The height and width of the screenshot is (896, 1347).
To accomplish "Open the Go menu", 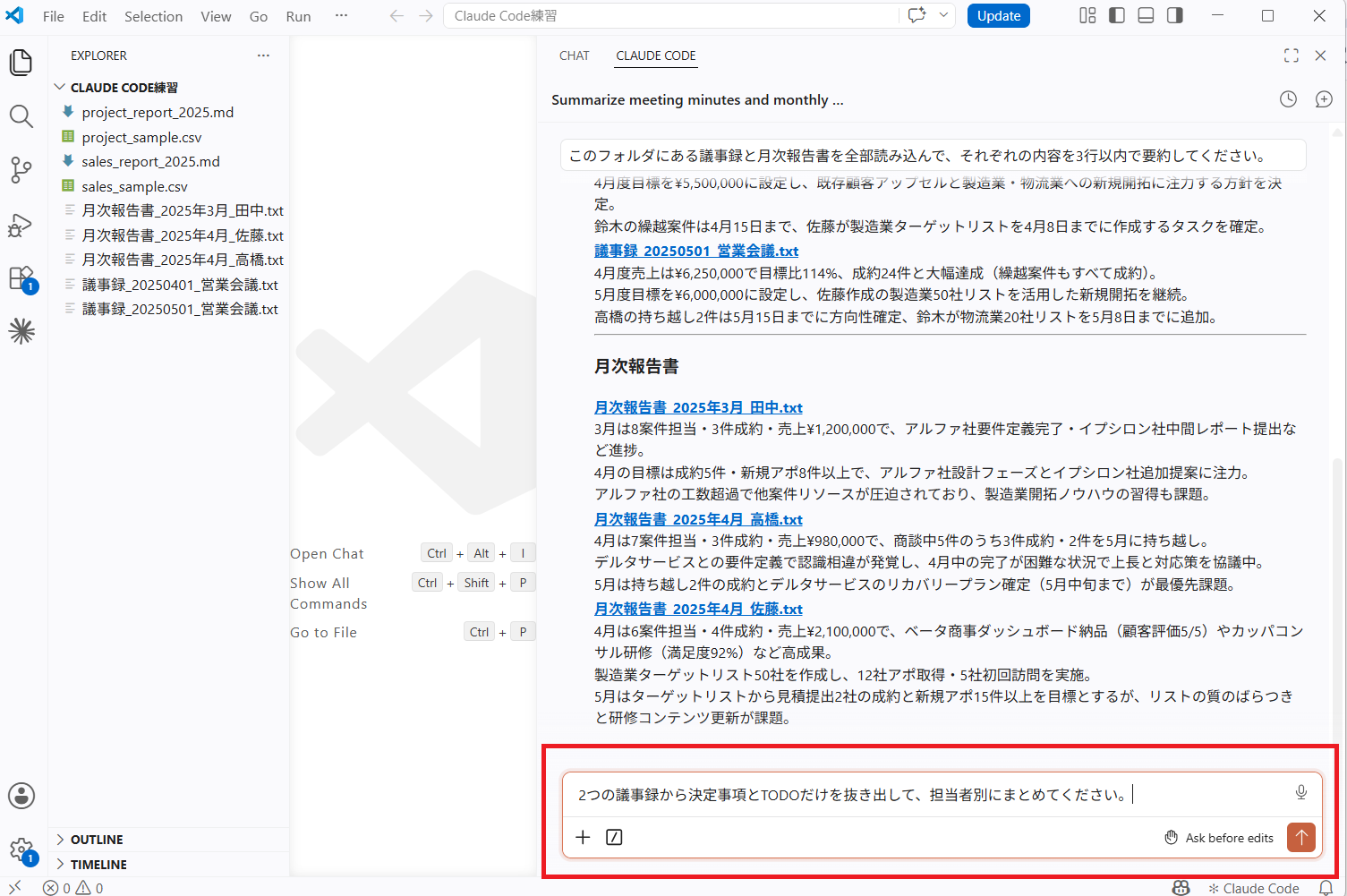I will [259, 16].
